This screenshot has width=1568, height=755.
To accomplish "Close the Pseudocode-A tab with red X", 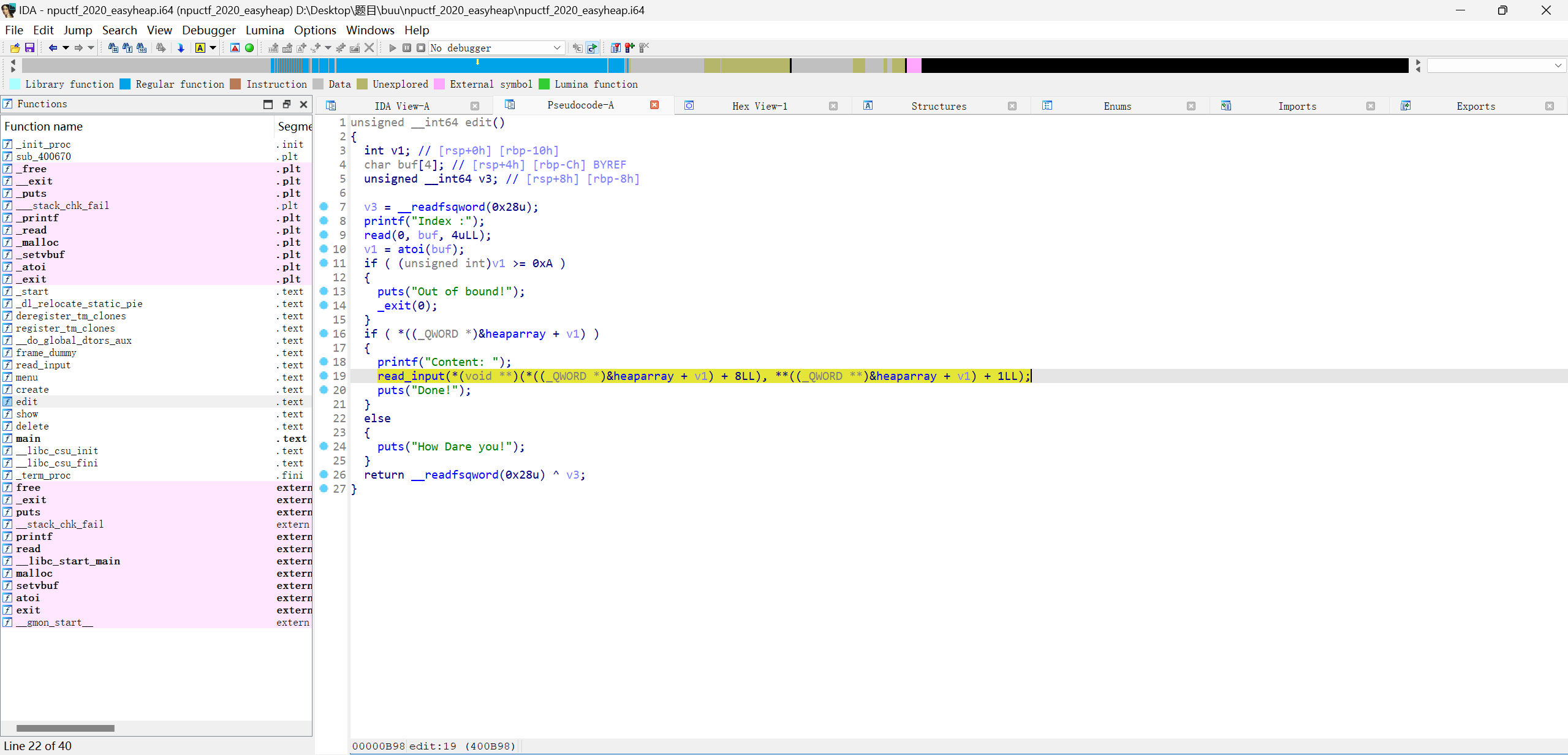I will pos(654,105).
